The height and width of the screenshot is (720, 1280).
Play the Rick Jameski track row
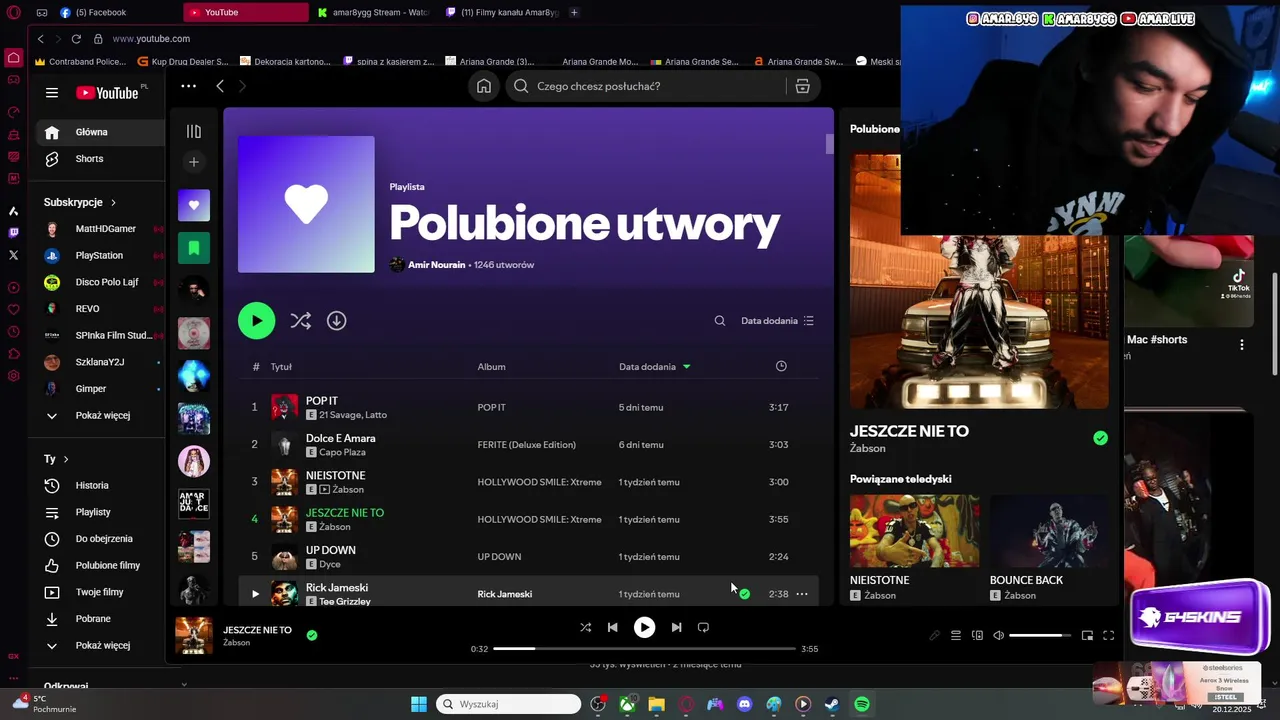(x=255, y=594)
